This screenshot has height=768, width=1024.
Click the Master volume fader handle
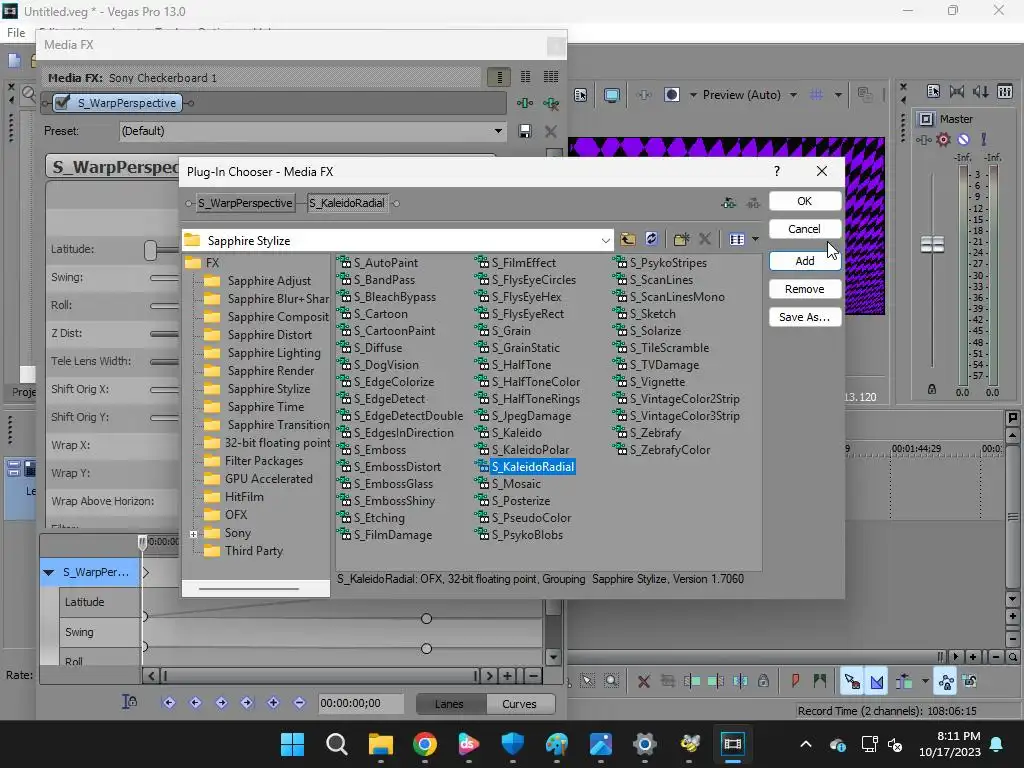pos(932,245)
